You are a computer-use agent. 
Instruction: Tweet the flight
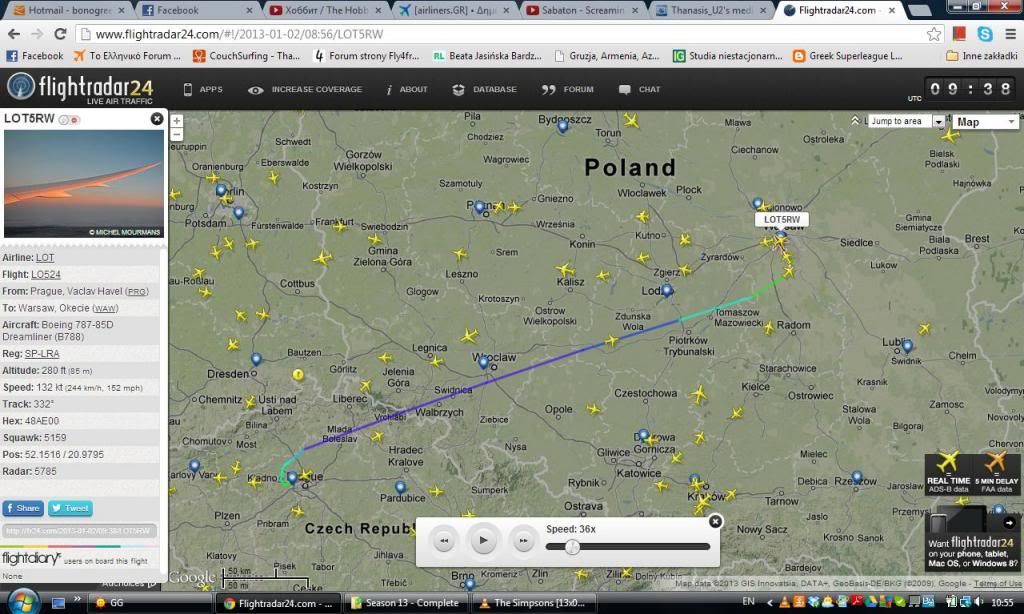tap(70, 508)
